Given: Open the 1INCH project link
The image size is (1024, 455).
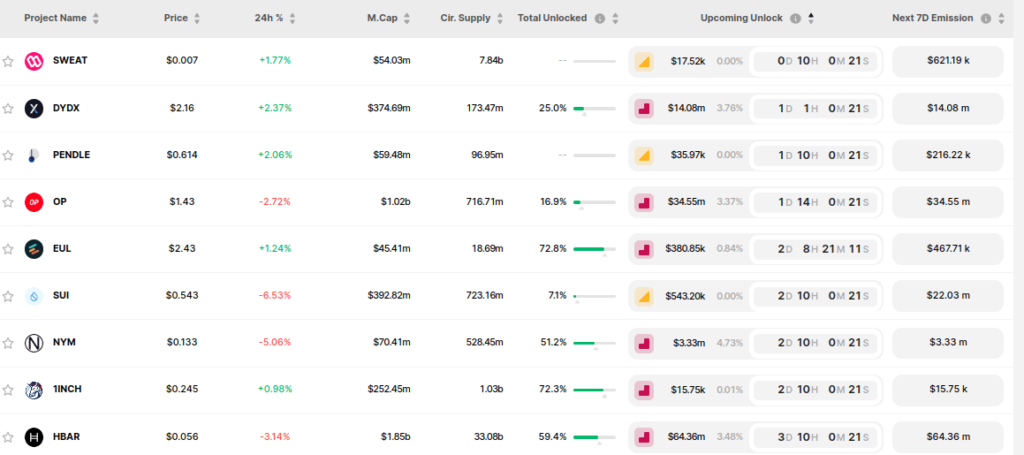Looking at the screenshot, I should pos(67,389).
